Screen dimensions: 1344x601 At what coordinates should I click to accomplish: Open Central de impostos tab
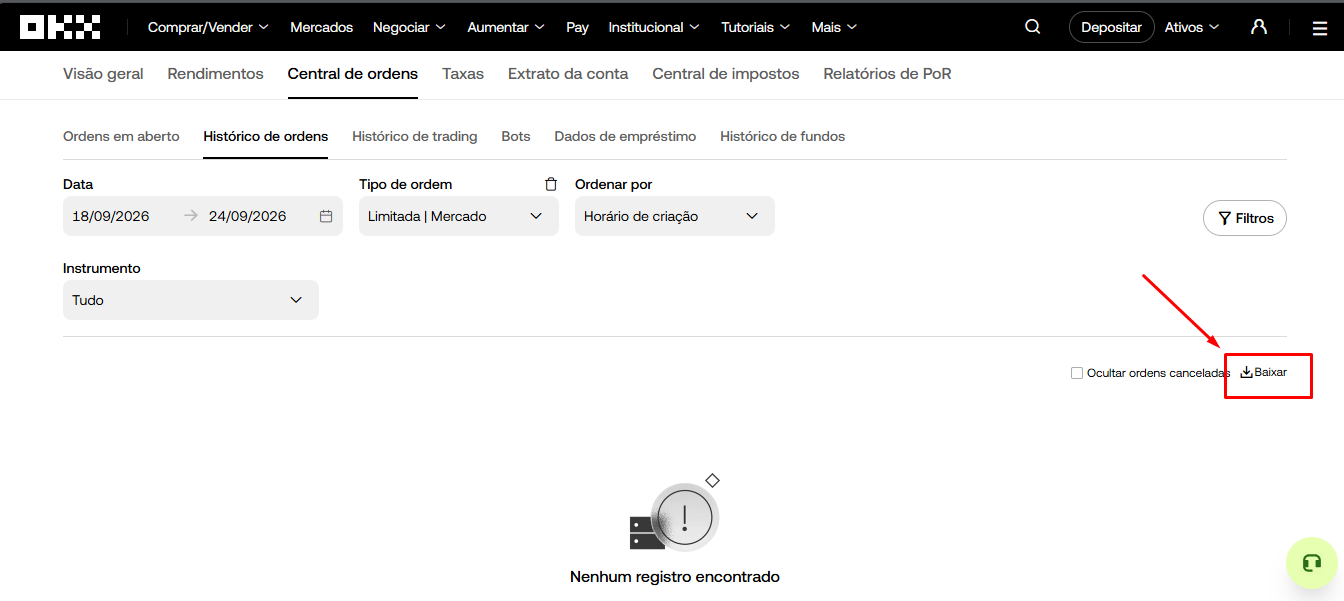[x=726, y=74]
